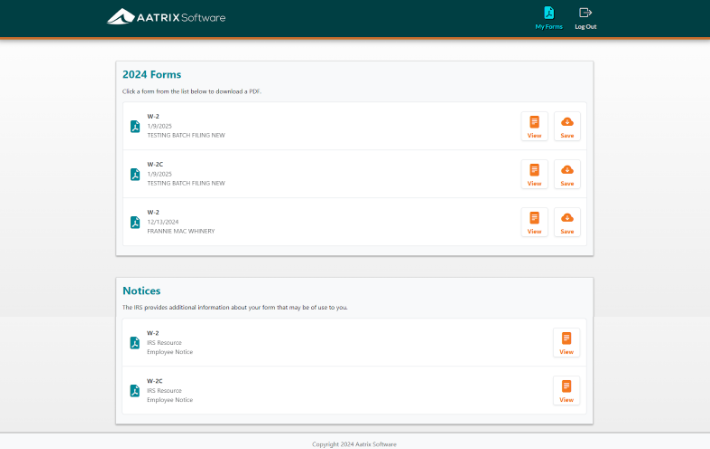View the W-2C IRS Resource notice

566,390
